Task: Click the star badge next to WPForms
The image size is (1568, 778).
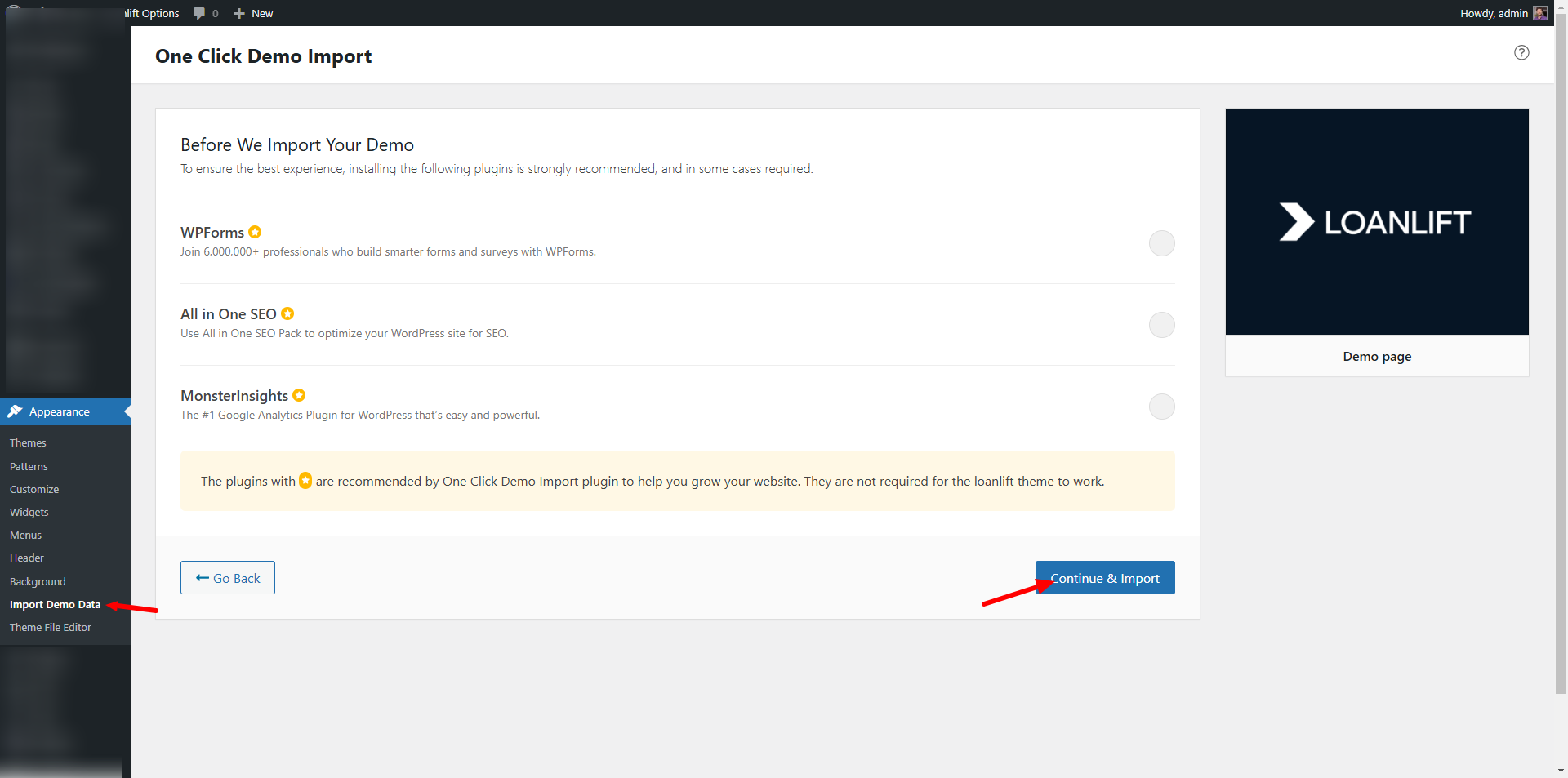Action: [x=255, y=232]
